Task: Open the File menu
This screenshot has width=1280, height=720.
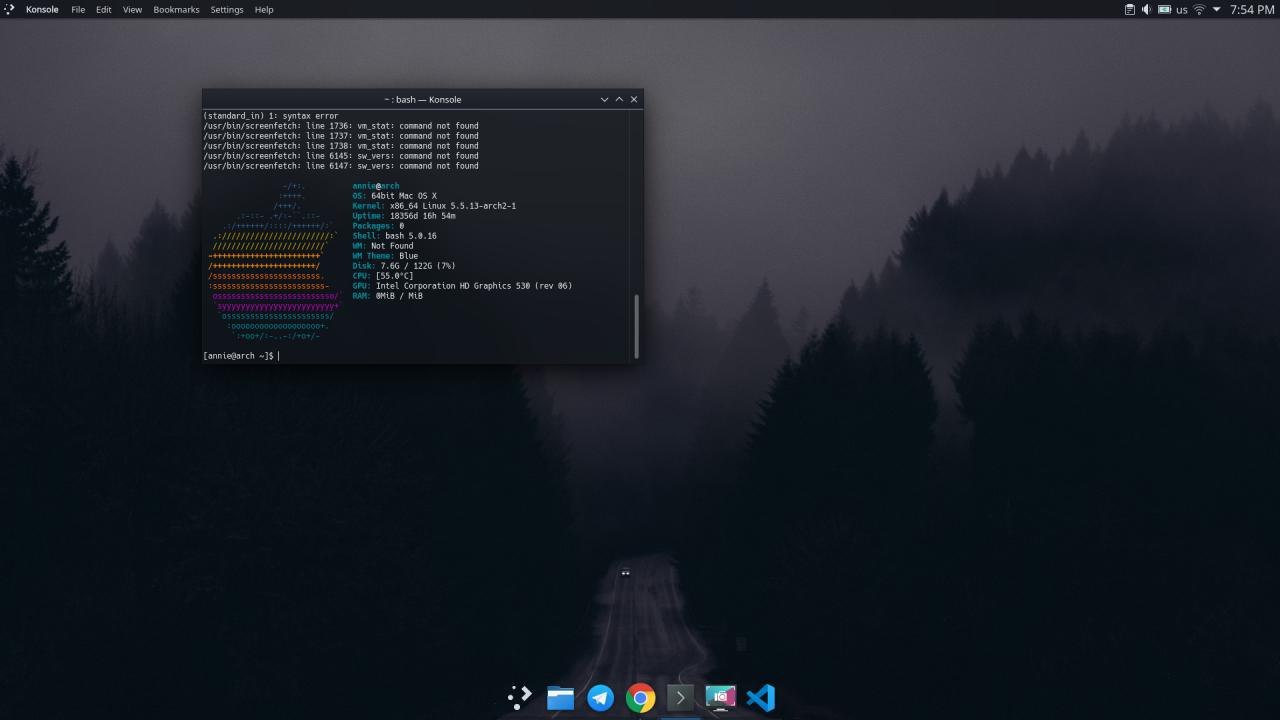Action: pos(78,10)
